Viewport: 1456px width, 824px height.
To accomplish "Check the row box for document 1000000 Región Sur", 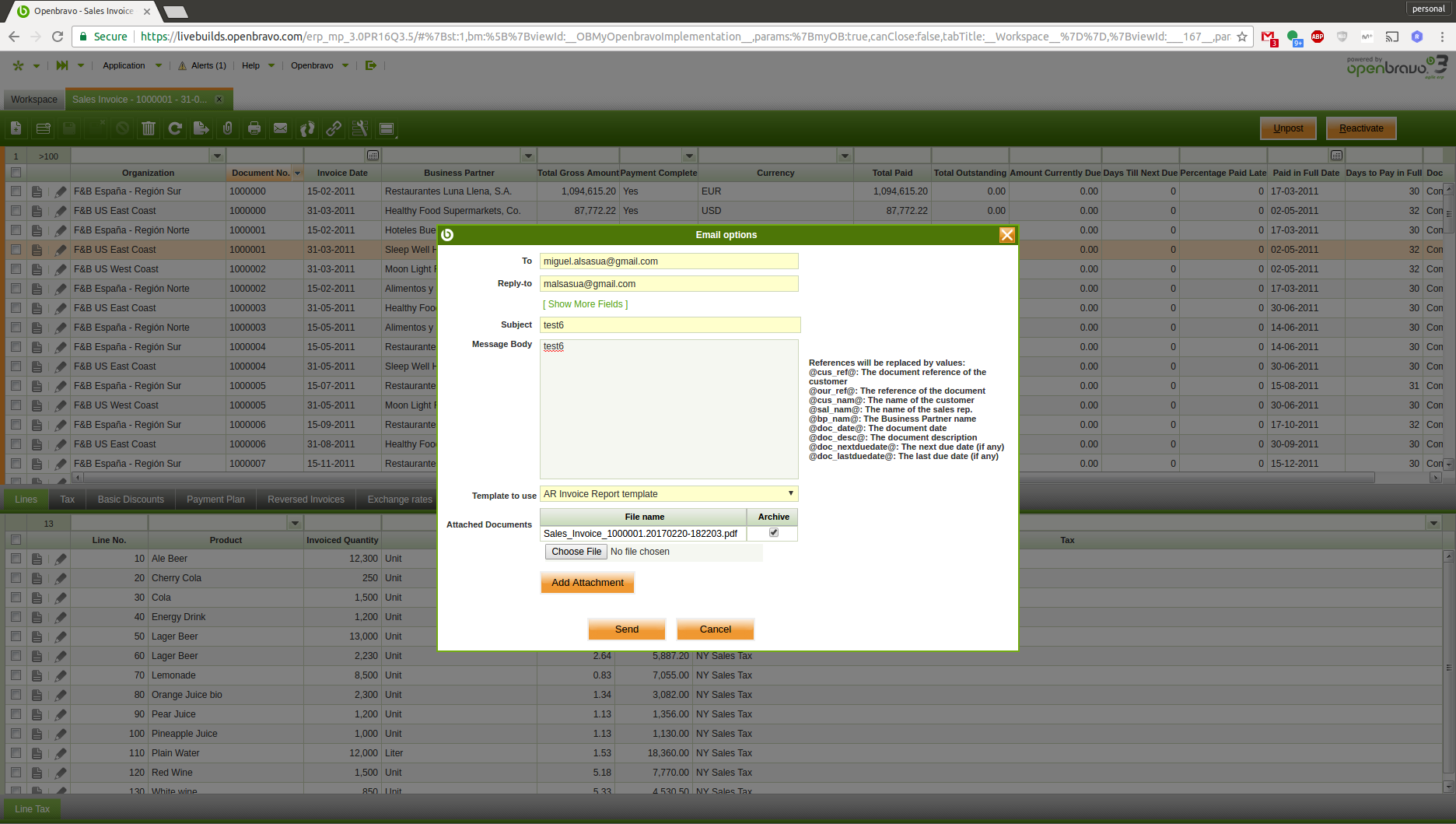I will [16, 191].
